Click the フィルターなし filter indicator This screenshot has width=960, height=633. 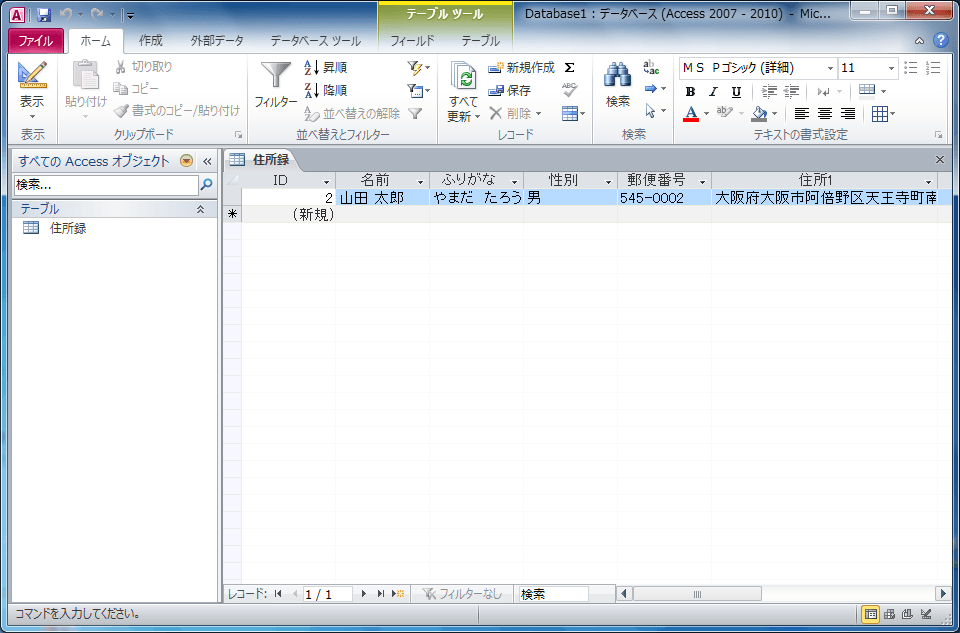click(462, 594)
